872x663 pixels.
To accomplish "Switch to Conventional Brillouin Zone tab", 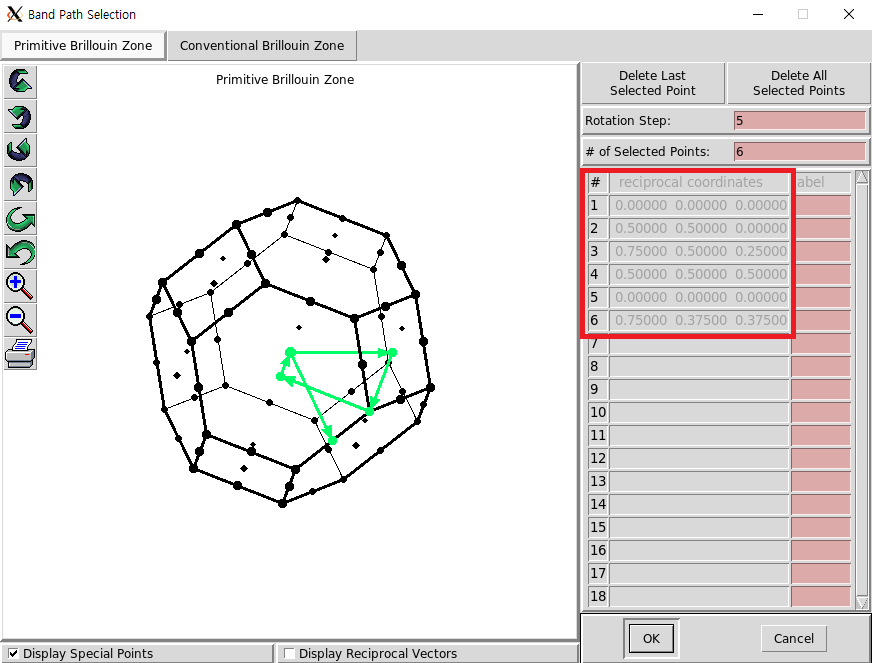I will [x=262, y=45].
